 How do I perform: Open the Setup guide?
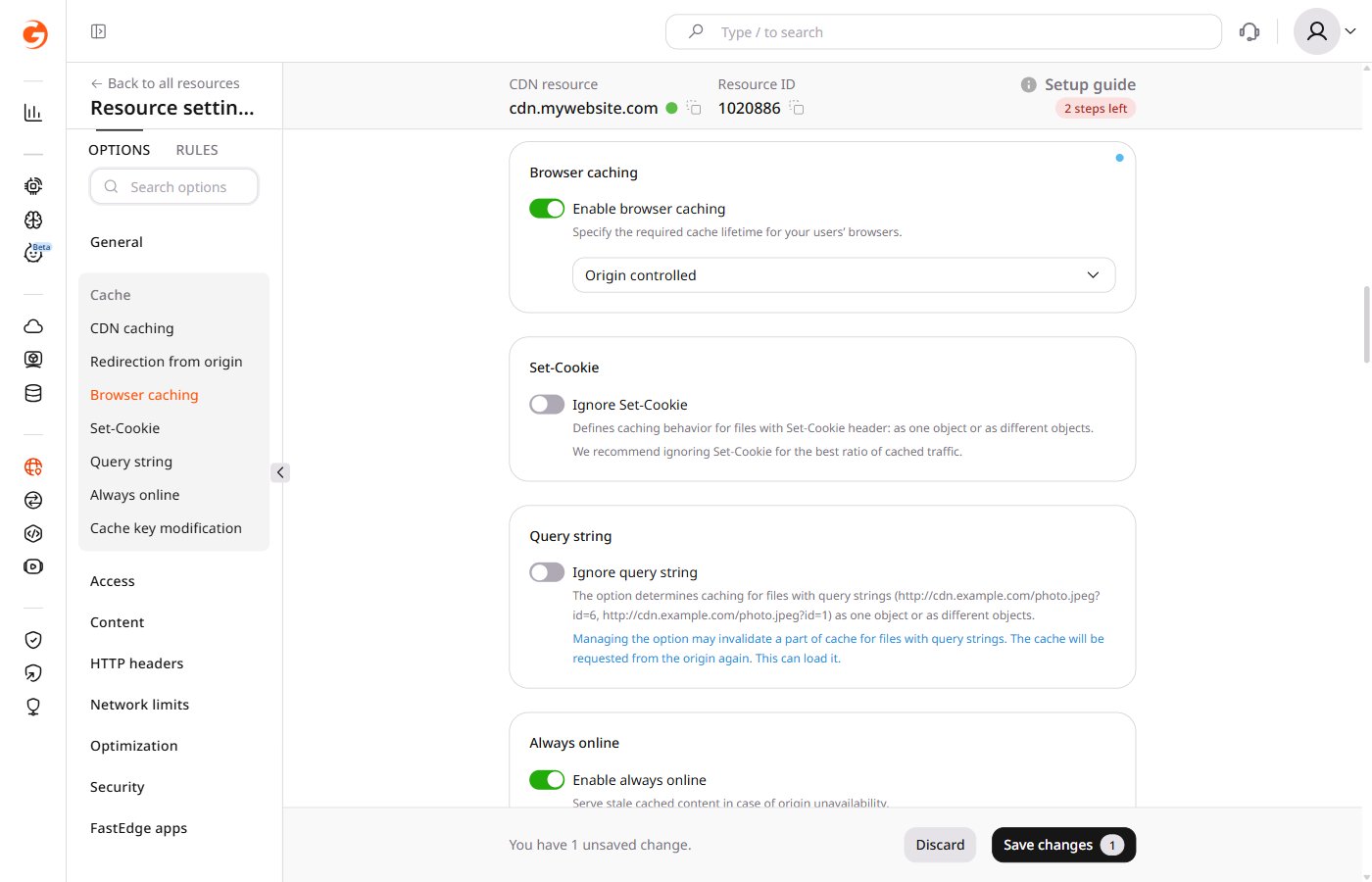[1090, 84]
